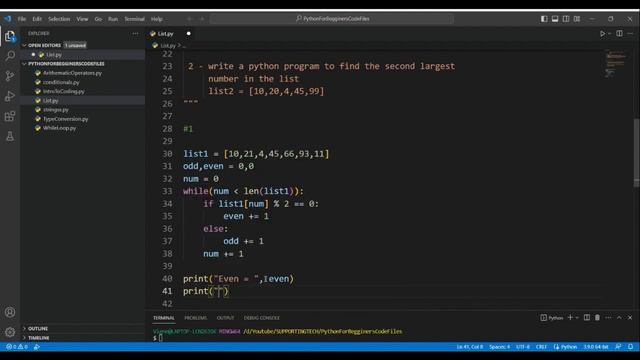Kill terminal with trash icon
The height and width of the screenshot is (360, 640).
(597, 318)
